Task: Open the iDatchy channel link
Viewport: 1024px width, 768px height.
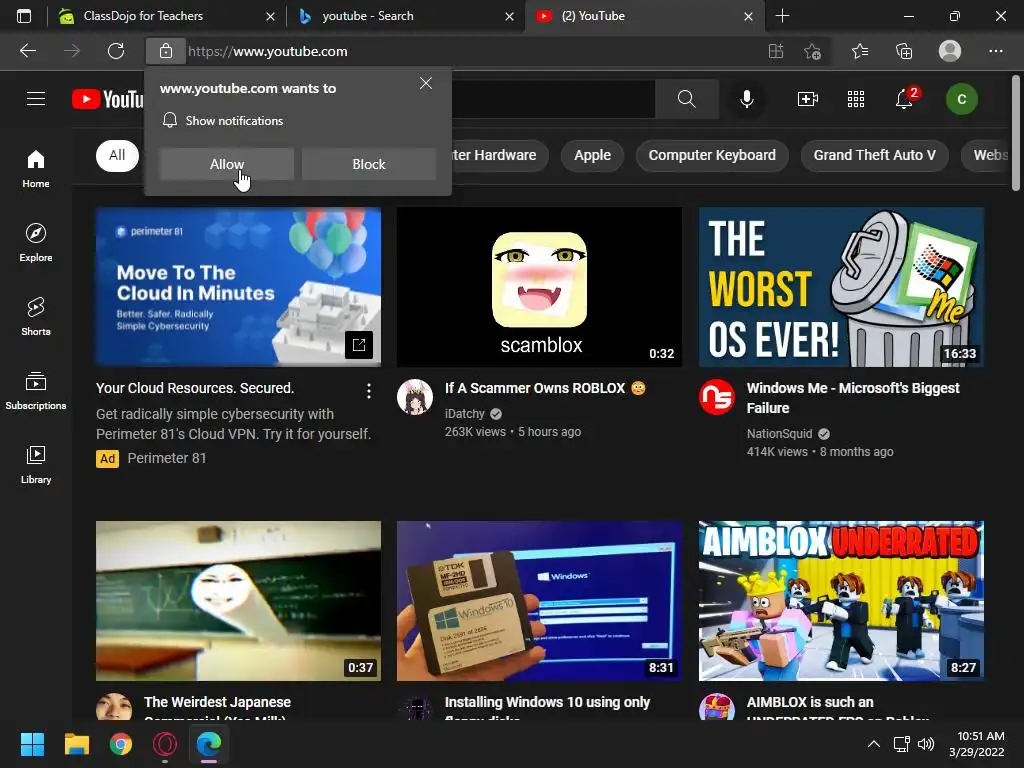Action: click(x=464, y=413)
